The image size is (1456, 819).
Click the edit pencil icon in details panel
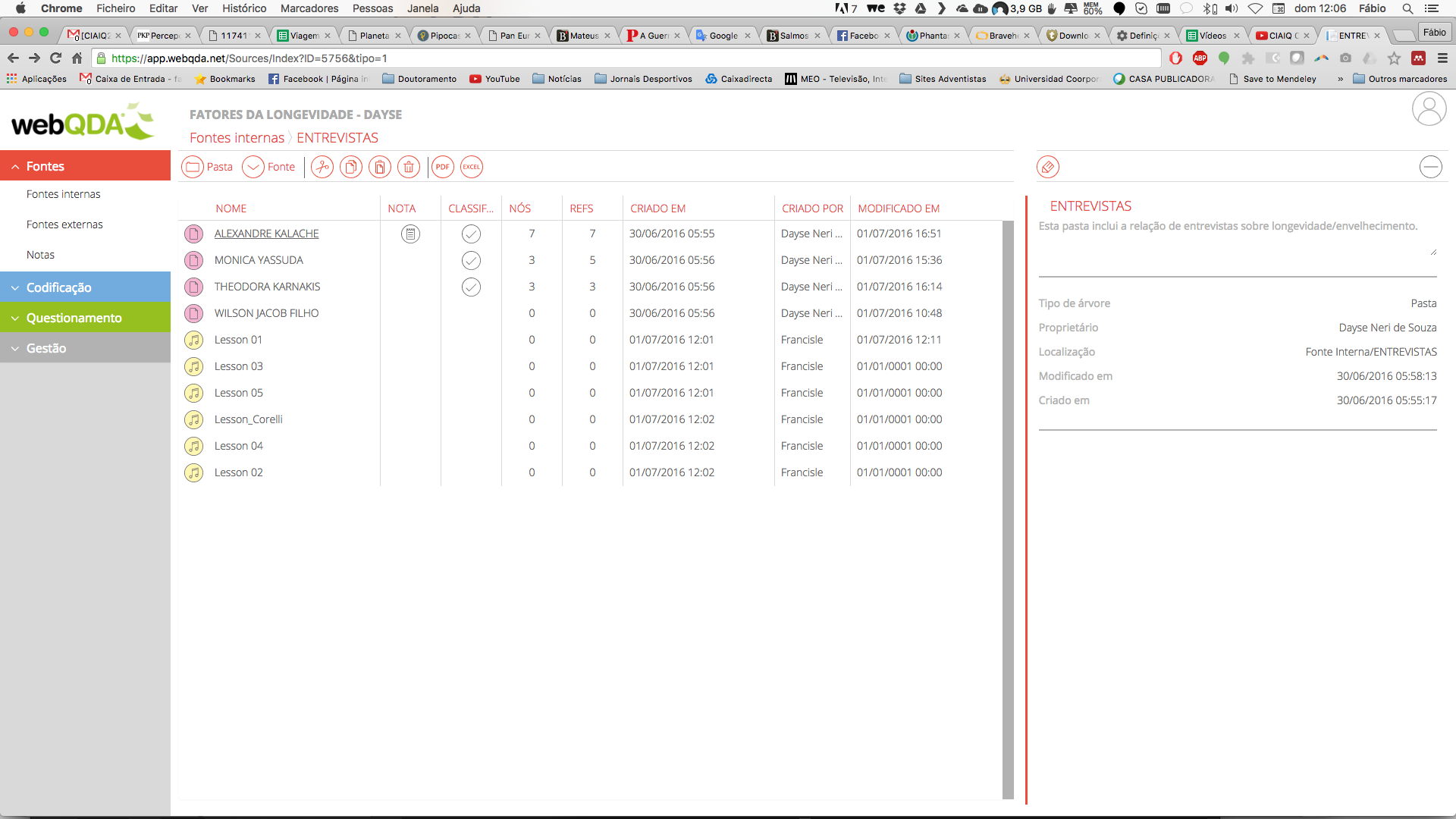click(x=1048, y=167)
